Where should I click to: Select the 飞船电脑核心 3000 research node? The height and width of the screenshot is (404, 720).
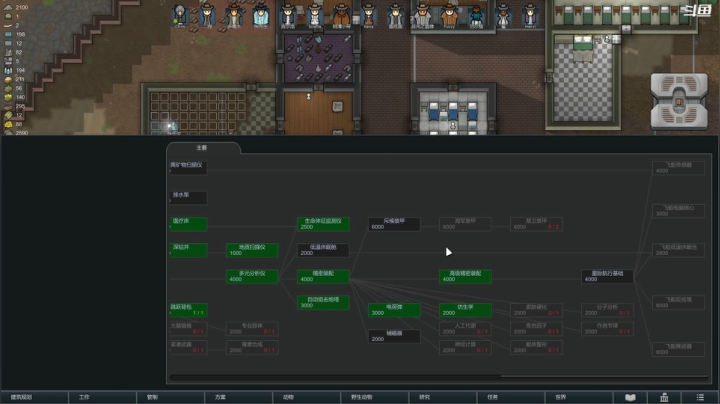[678, 211]
